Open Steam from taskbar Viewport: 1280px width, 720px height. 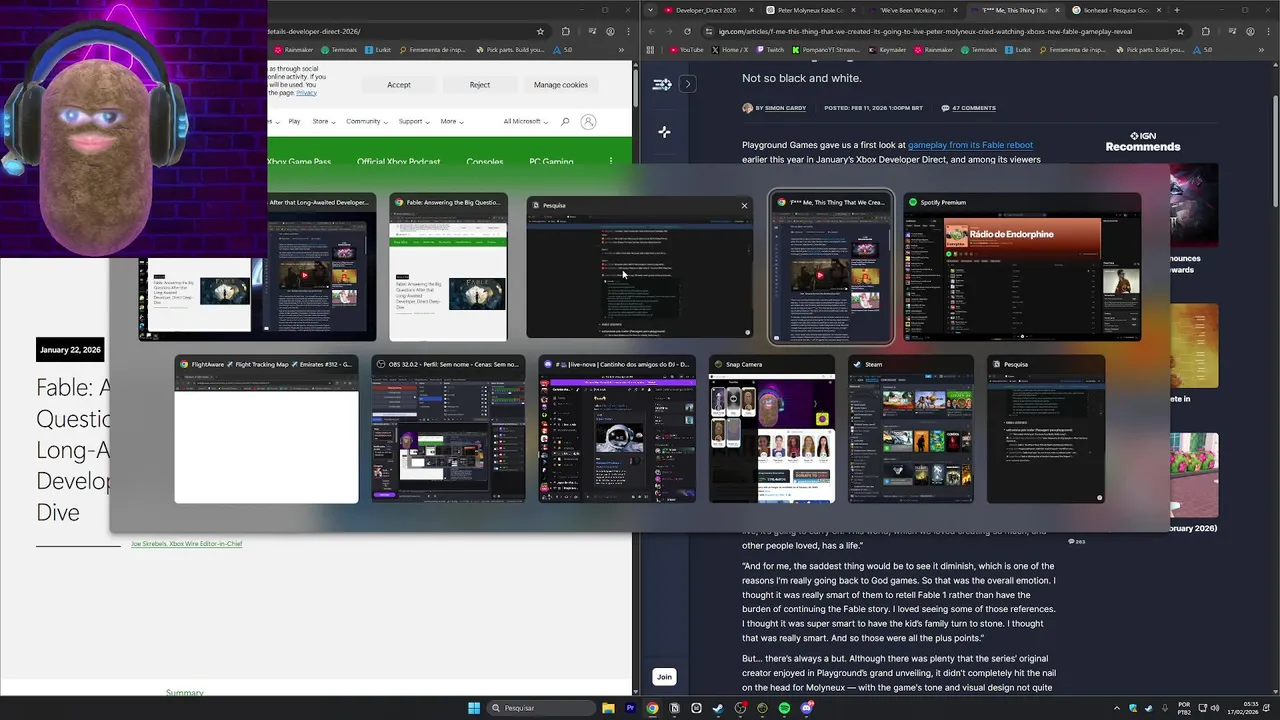coord(718,708)
